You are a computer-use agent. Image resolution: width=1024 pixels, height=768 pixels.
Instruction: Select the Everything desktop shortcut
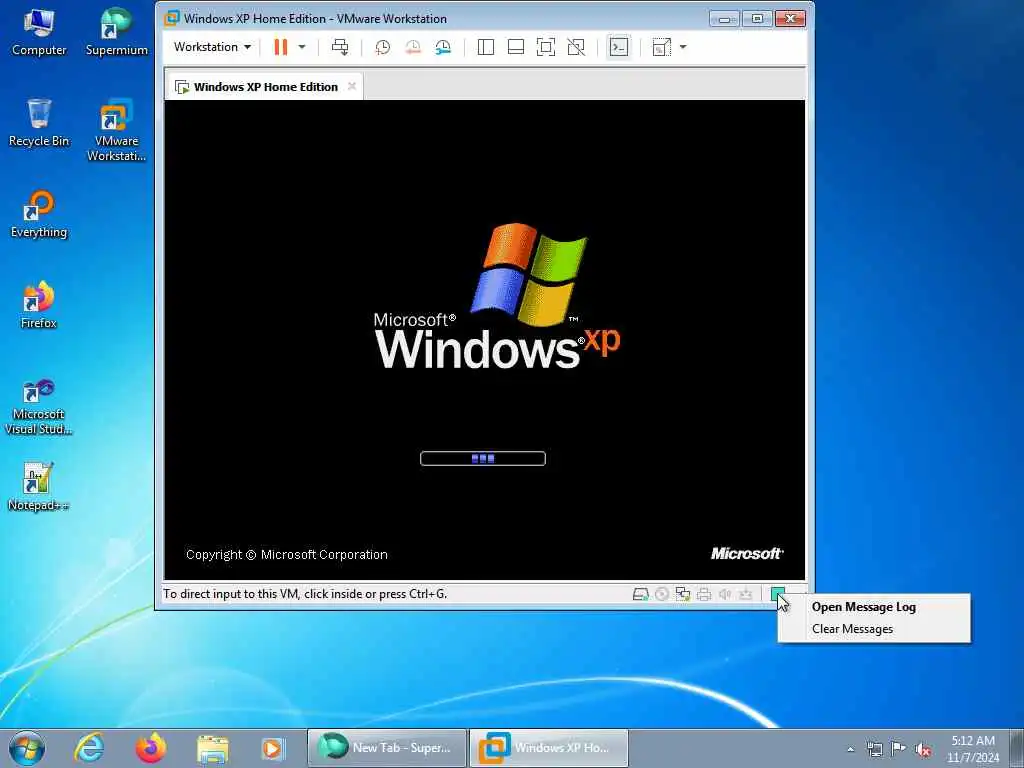pyautogui.click(x=39, y=214)
